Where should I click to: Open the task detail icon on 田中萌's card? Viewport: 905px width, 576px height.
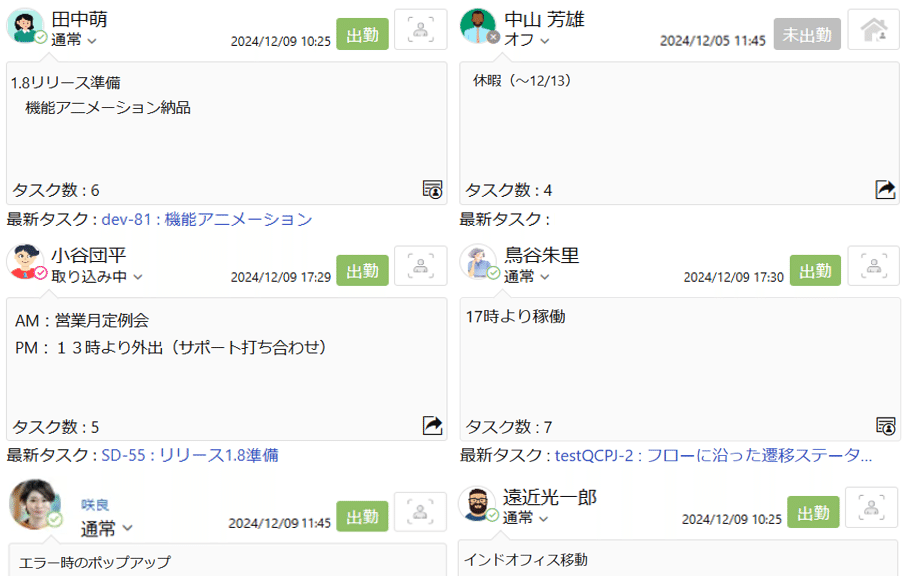[x=432, y=189]
